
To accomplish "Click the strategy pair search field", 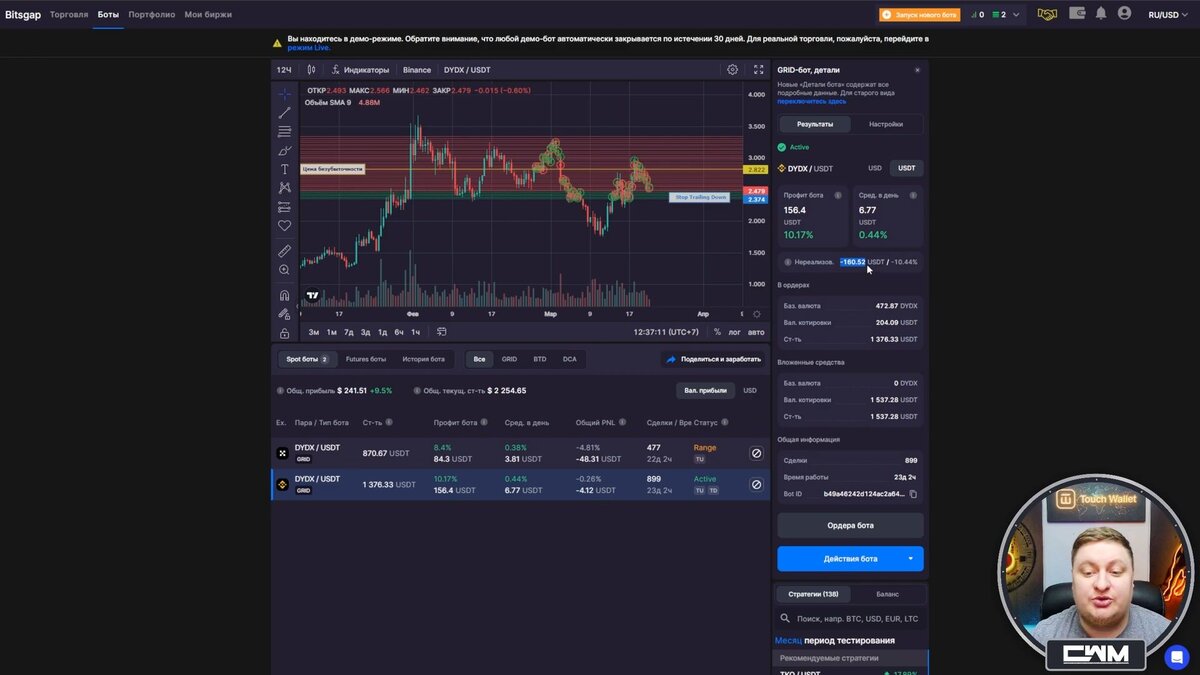I will (850, 619).
